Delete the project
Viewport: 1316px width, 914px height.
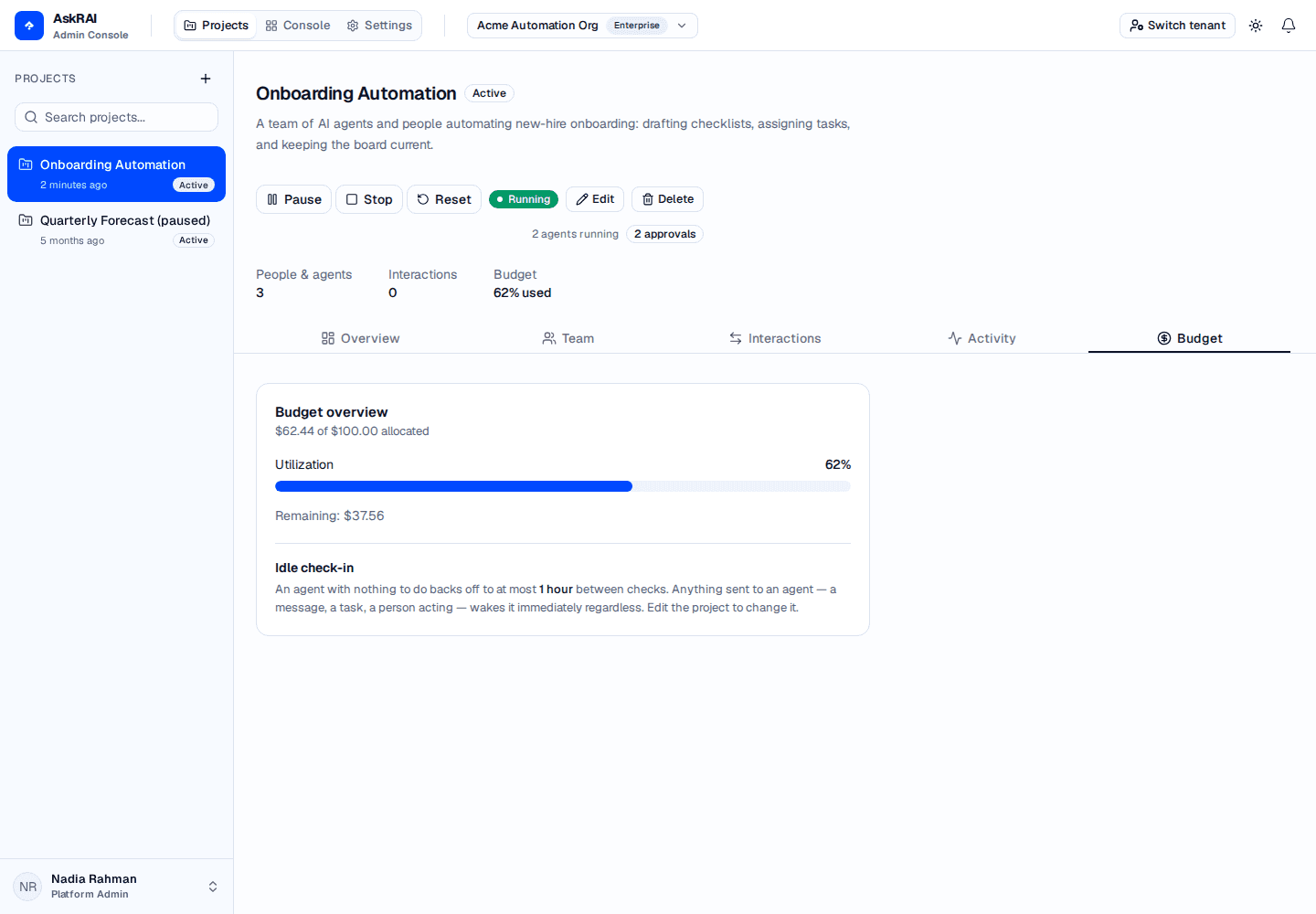667,199
